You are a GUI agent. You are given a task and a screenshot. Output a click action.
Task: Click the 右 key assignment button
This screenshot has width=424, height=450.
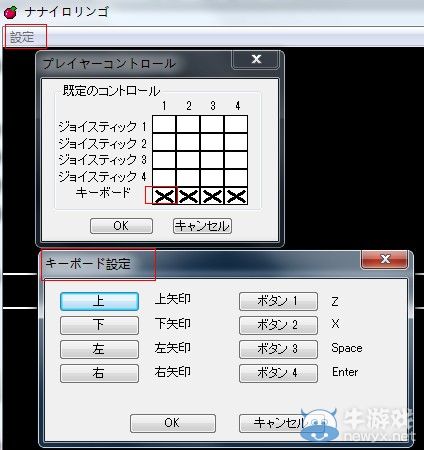tap(99, 373)
